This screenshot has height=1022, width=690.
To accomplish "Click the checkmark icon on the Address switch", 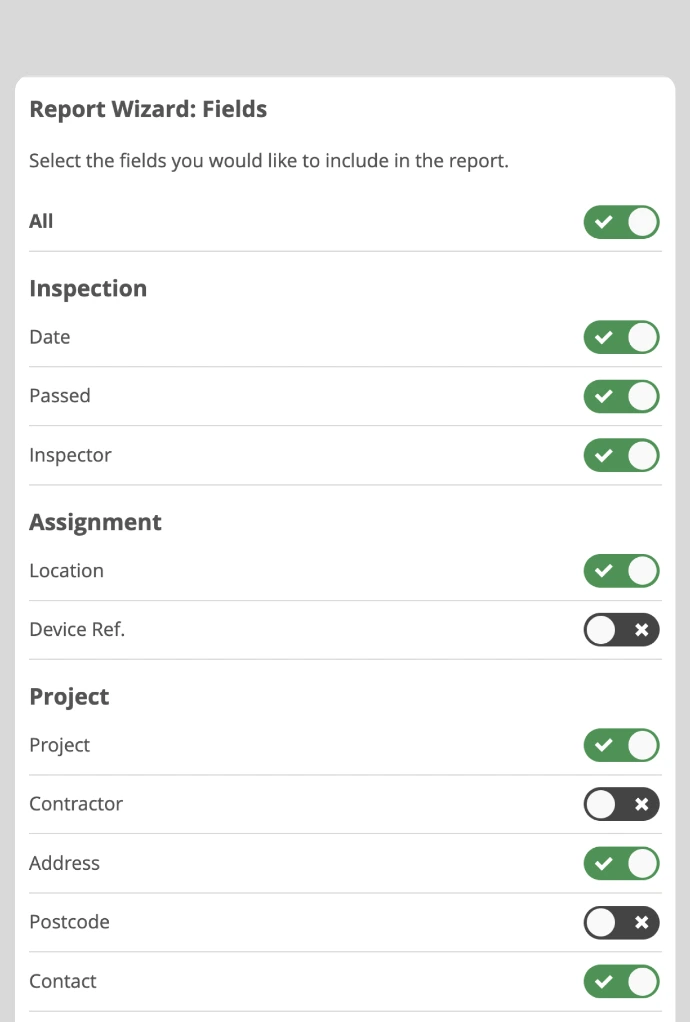I will [x=604, y=863].
